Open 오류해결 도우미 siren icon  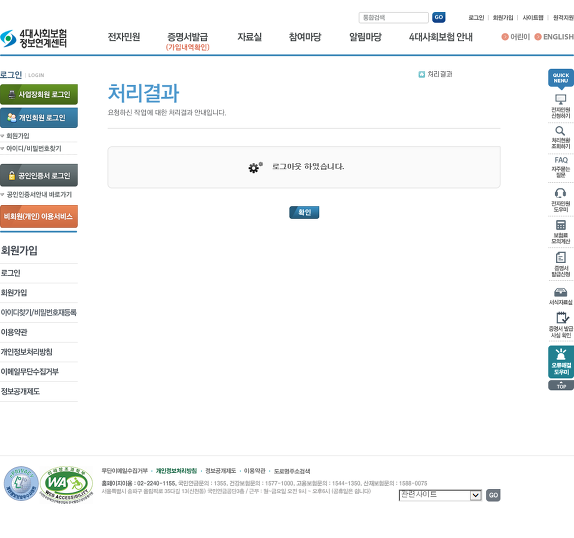pos(561,362)
